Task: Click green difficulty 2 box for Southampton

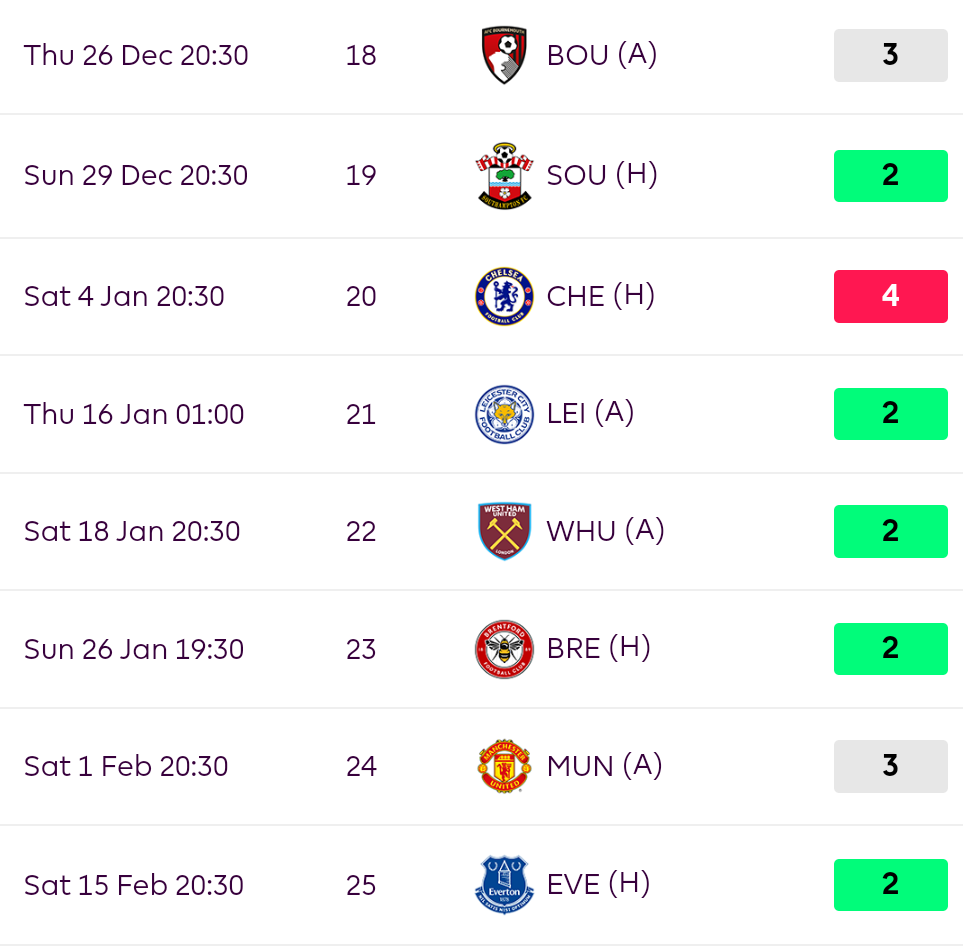Action: click(891, 176)
